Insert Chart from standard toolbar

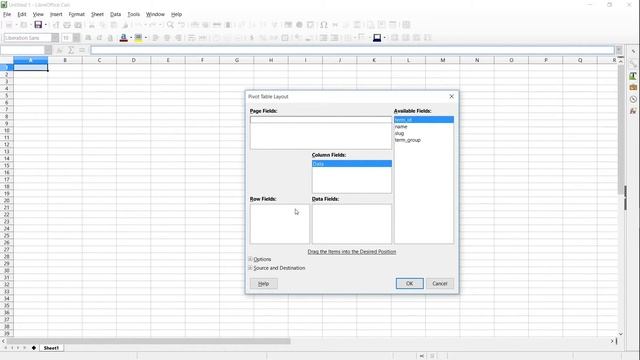click(x=299, y=25)
